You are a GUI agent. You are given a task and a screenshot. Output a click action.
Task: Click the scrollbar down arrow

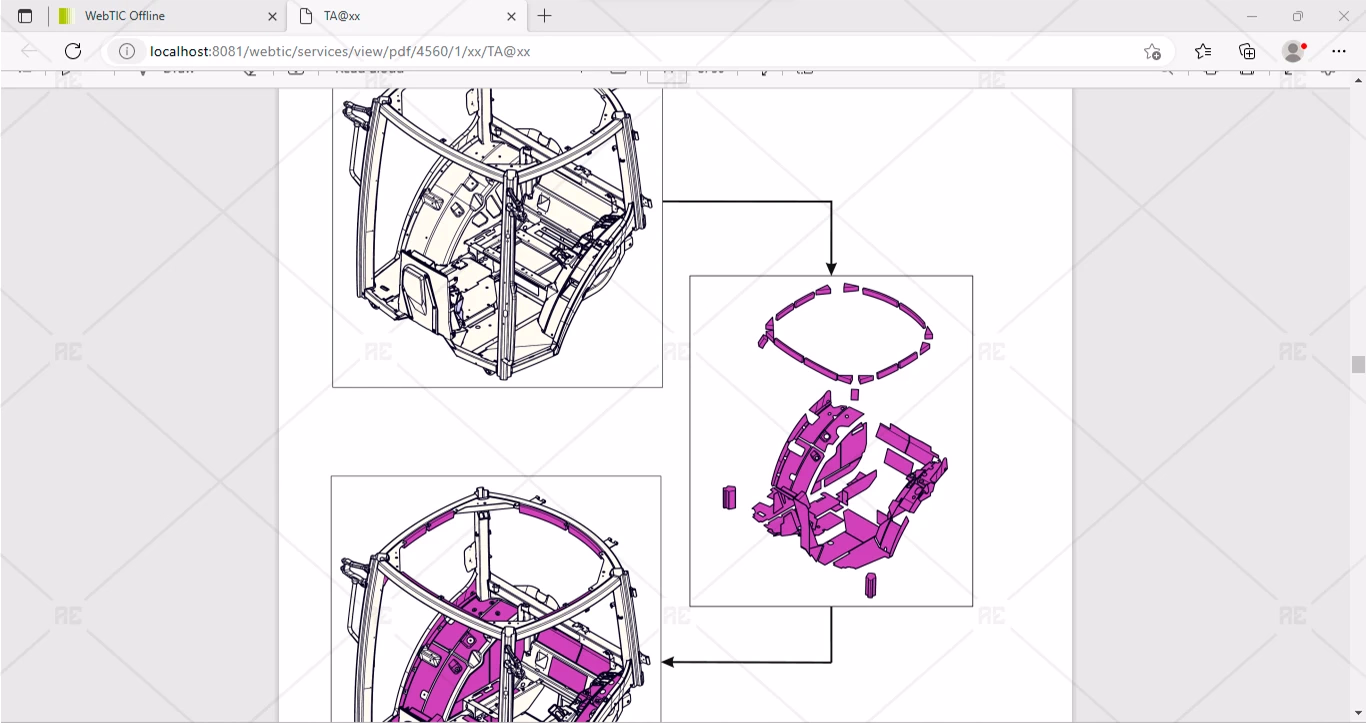(x=1358, y=715)
